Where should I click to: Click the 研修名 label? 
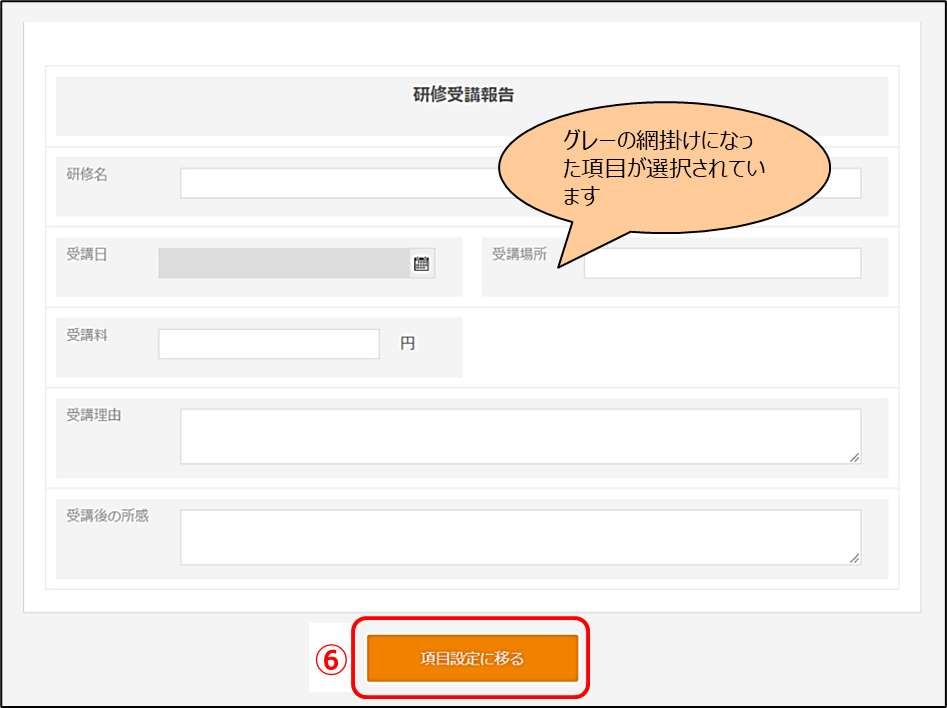point(87,175)
